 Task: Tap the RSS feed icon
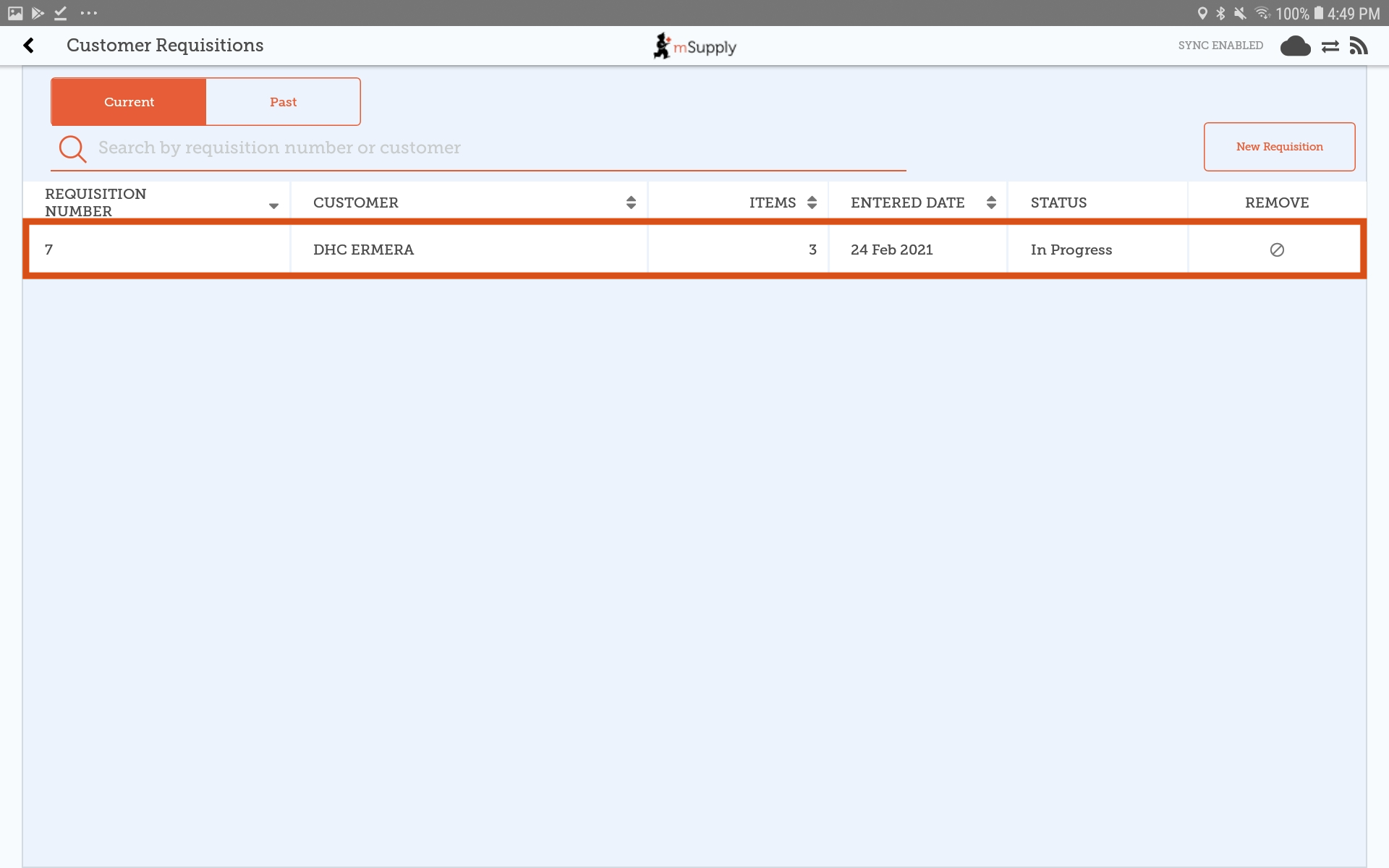[1359, 46]
